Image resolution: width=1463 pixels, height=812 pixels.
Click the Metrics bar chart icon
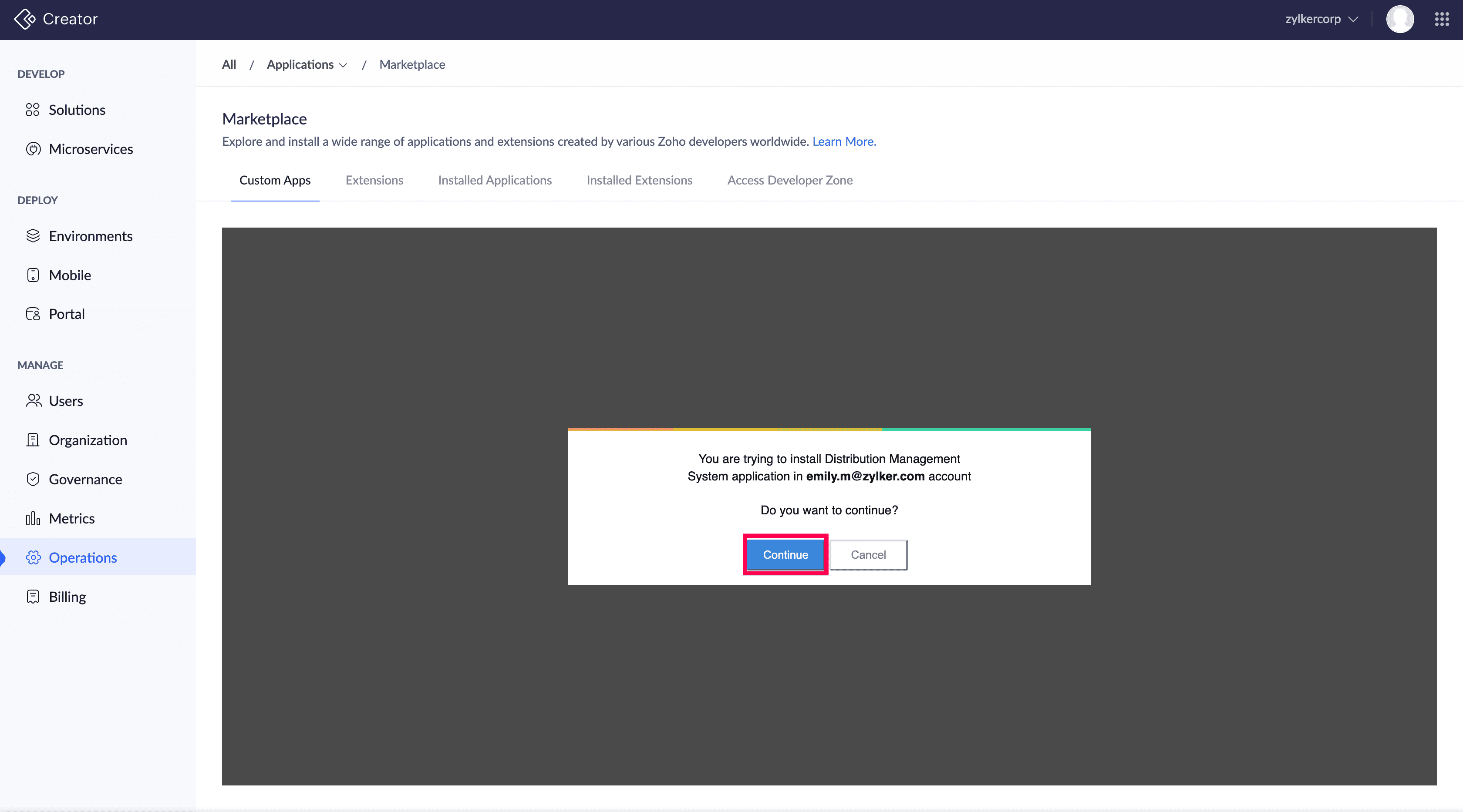click(x=33, y=518)
